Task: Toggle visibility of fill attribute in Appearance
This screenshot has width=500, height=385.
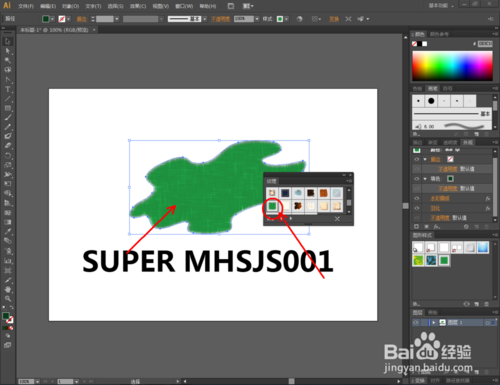Action: click(x=417, y=179)
